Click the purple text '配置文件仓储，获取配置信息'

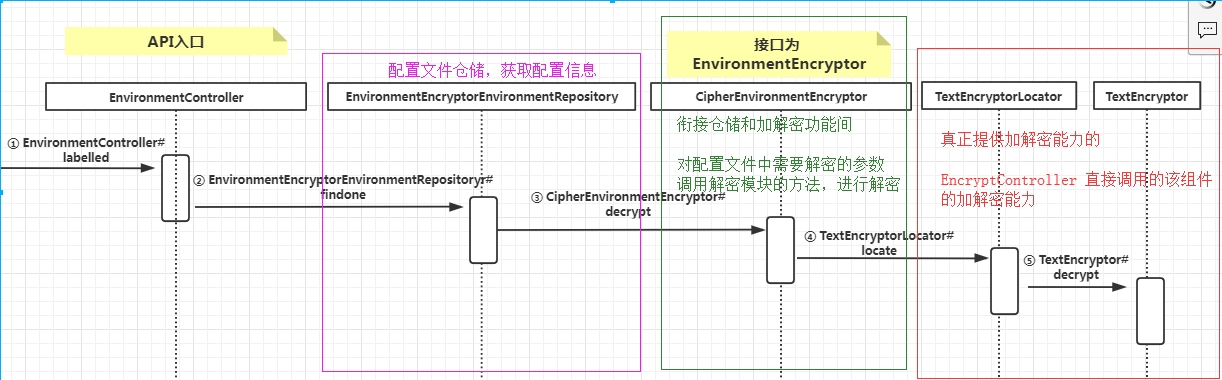click(492, 70)
